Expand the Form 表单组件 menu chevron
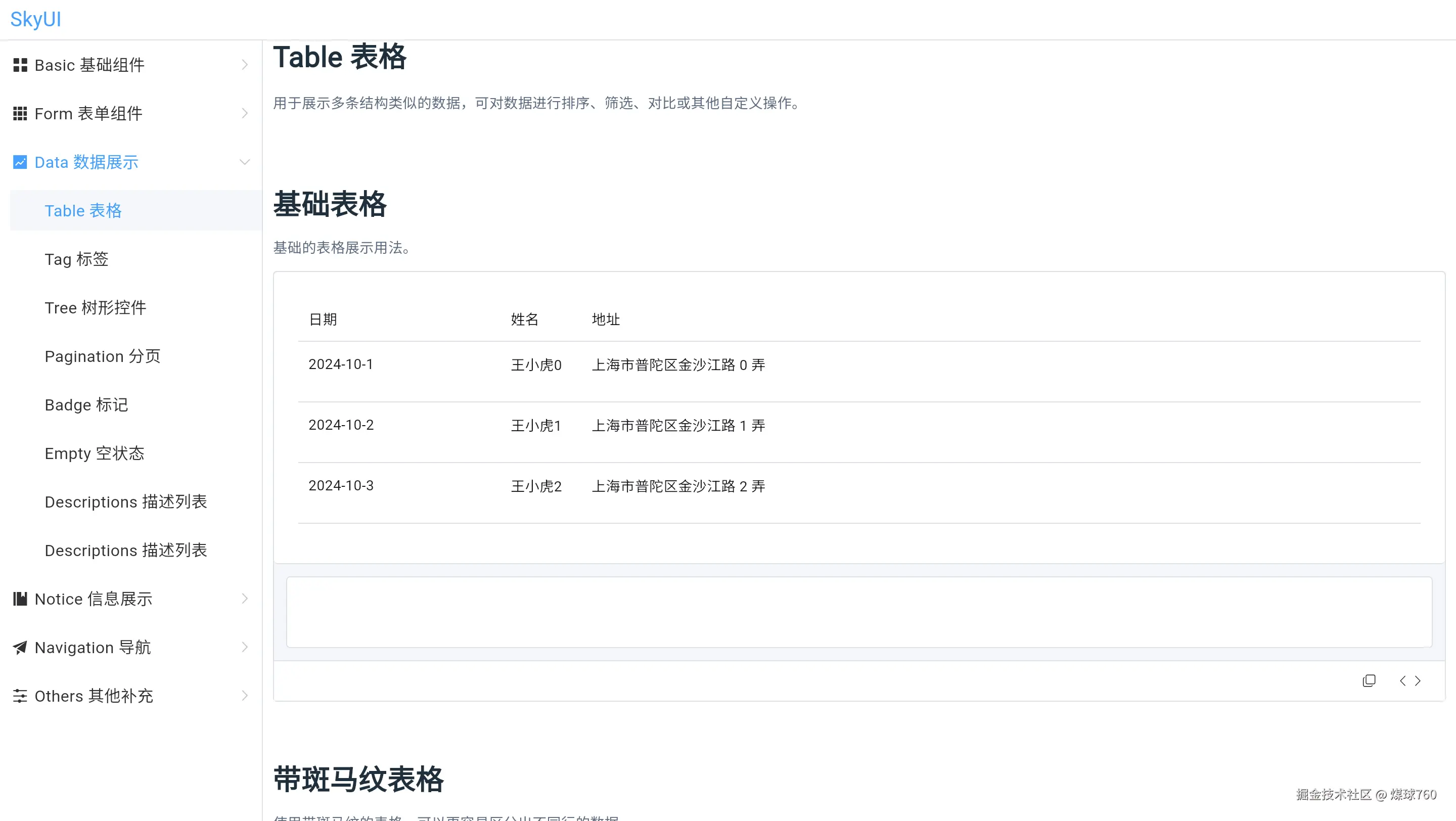The height and width of the screenshot is (821, 1456). (x=244, y=114)
